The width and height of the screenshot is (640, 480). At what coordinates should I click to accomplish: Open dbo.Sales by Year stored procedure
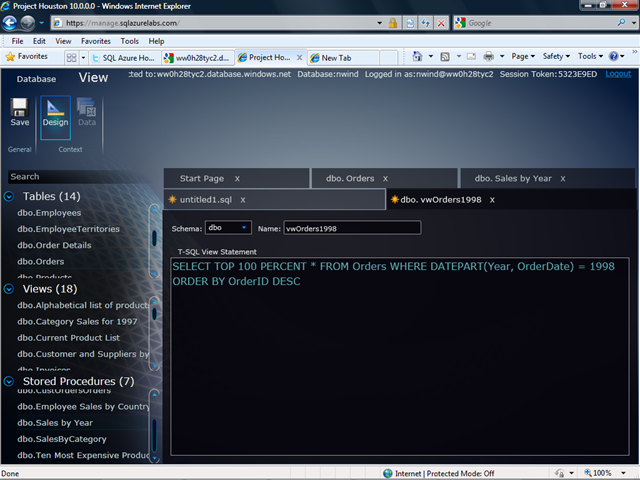click(x=55, y=423)
